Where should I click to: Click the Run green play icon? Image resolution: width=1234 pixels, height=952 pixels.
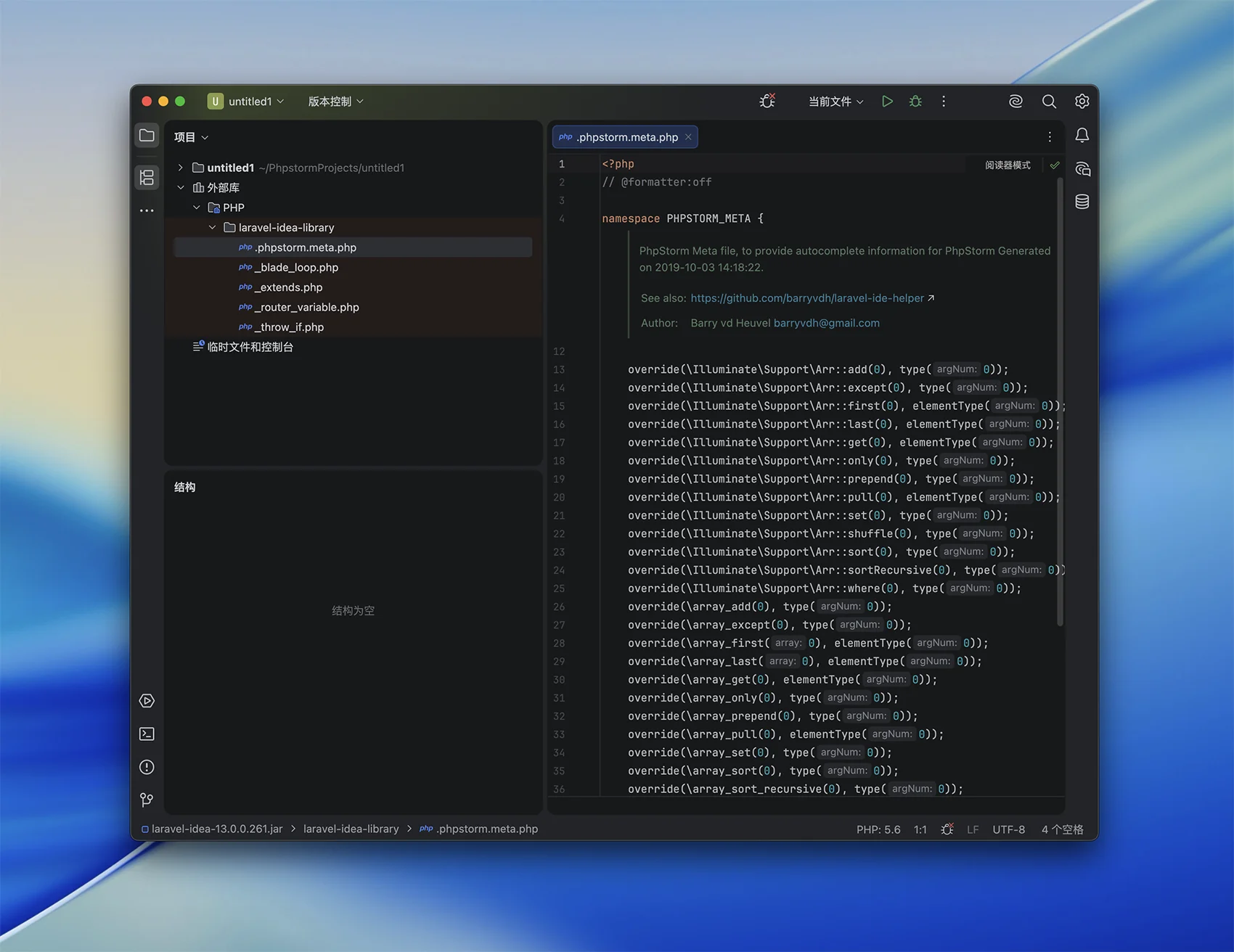coord(887,102)
